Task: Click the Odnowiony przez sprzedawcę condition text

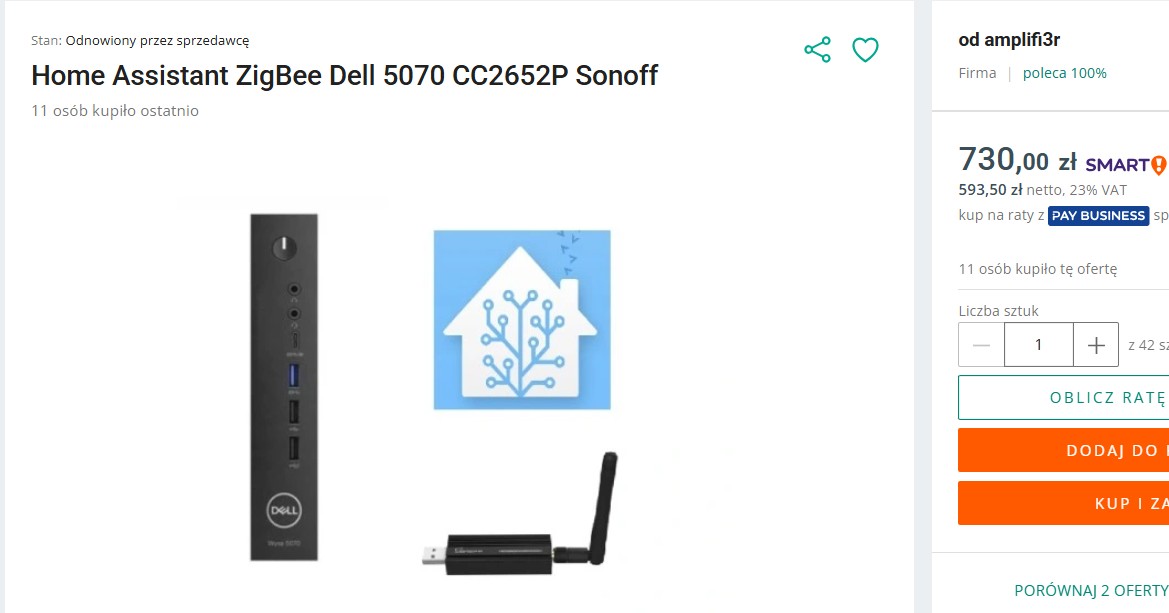Action: tap(157, 40)
